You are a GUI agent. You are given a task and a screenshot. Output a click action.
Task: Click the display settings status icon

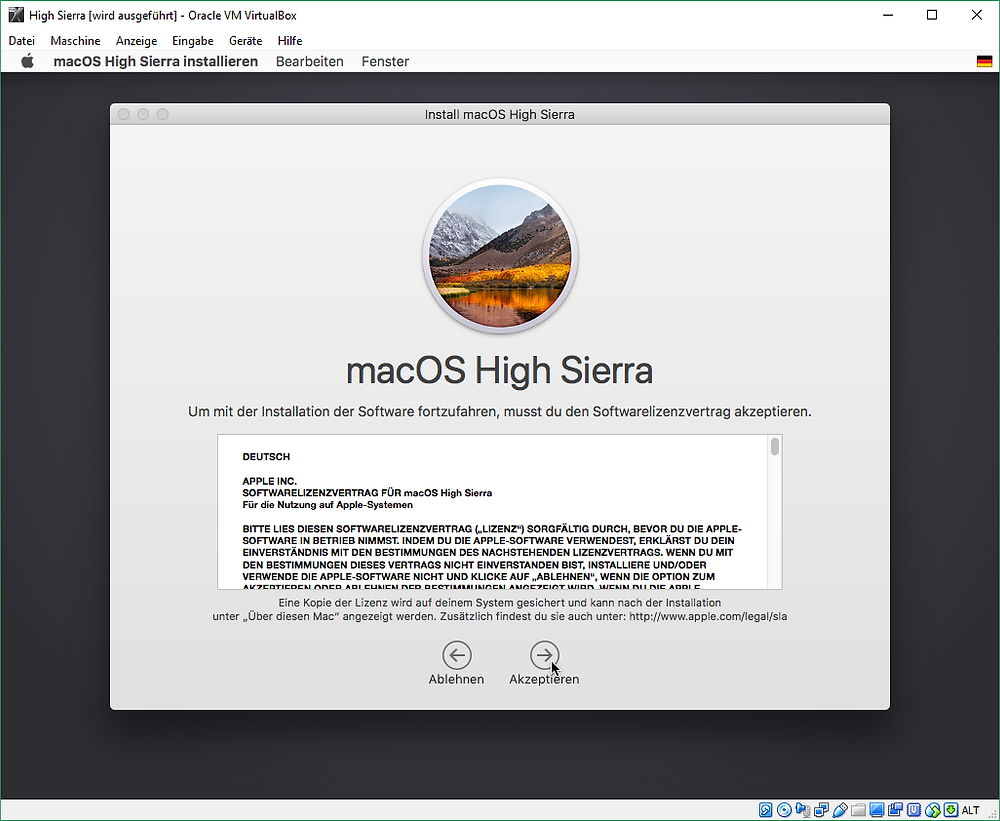(x=877, y=810)
